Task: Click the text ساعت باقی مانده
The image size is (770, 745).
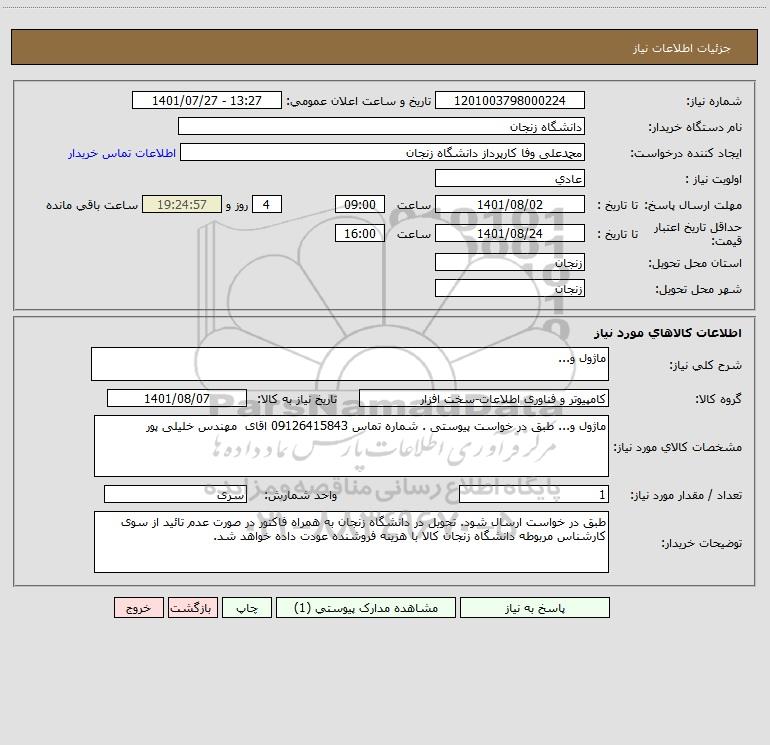Action: [x=92, y=205]
